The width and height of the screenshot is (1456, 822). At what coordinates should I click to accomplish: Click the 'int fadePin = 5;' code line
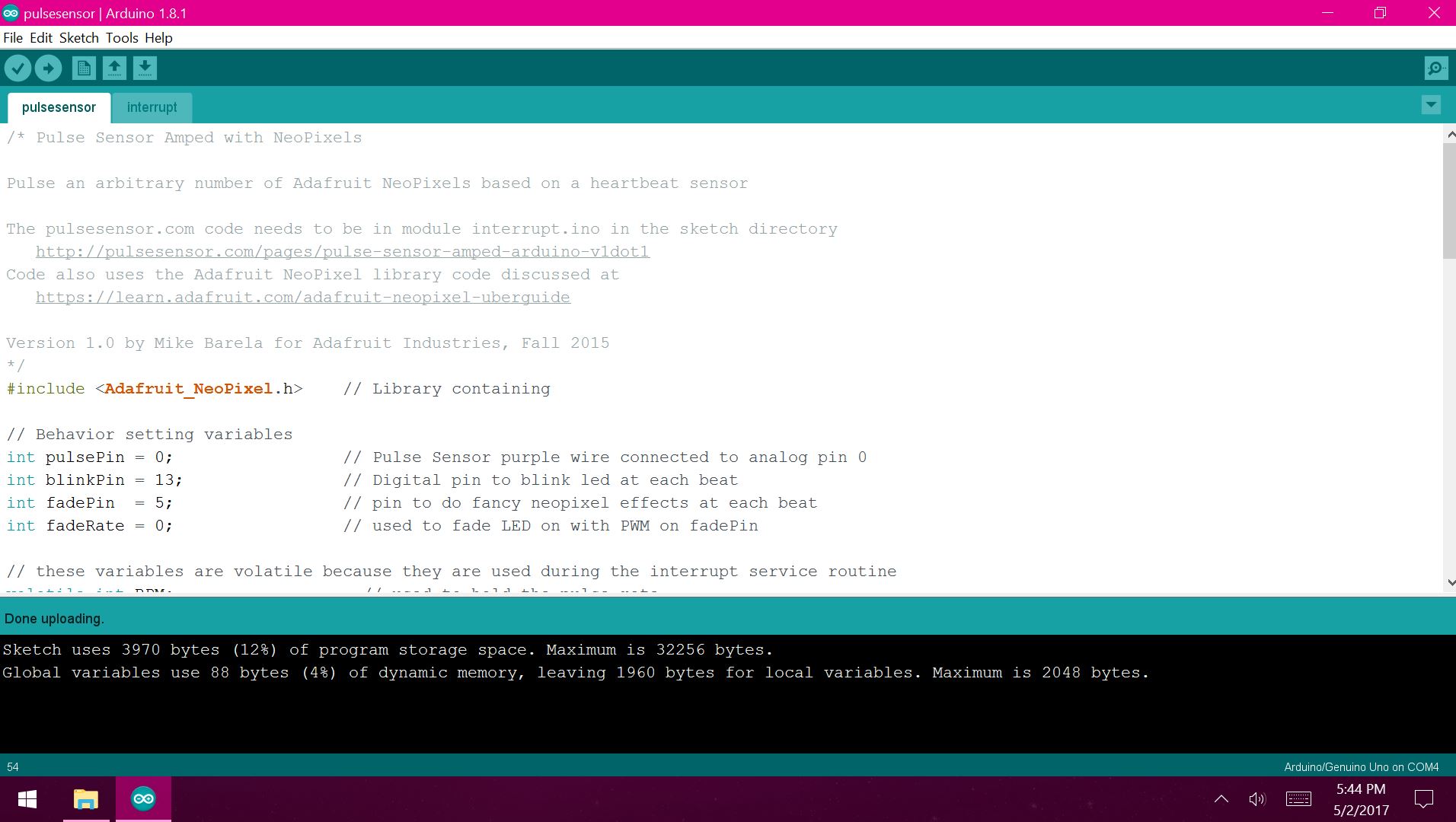click(x=90, y=503)
